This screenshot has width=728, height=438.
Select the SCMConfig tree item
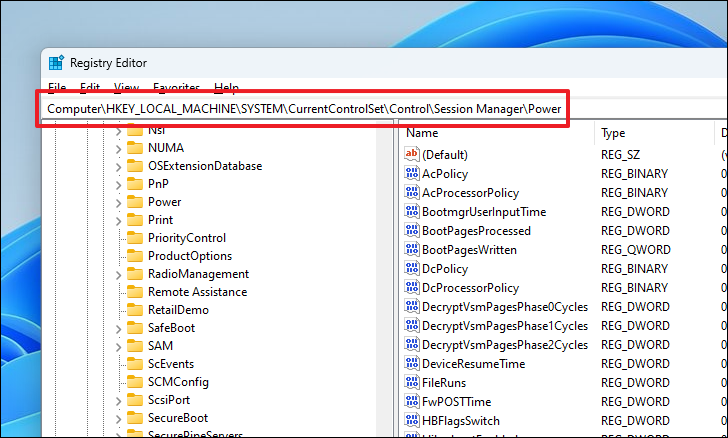178,382
